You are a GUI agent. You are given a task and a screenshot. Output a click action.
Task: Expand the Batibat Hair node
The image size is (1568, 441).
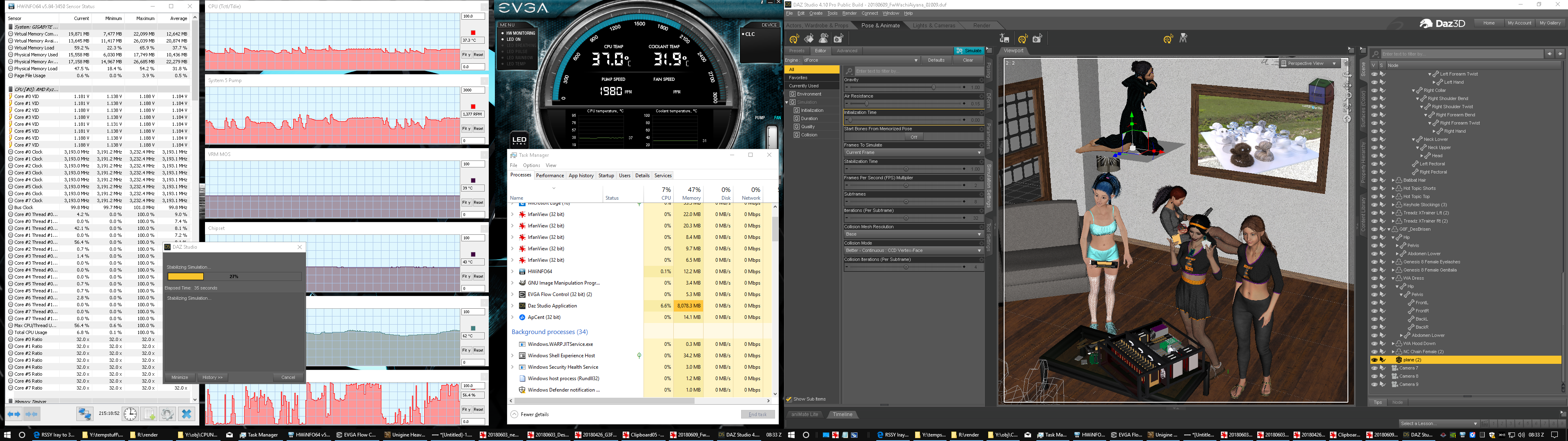1393,180
